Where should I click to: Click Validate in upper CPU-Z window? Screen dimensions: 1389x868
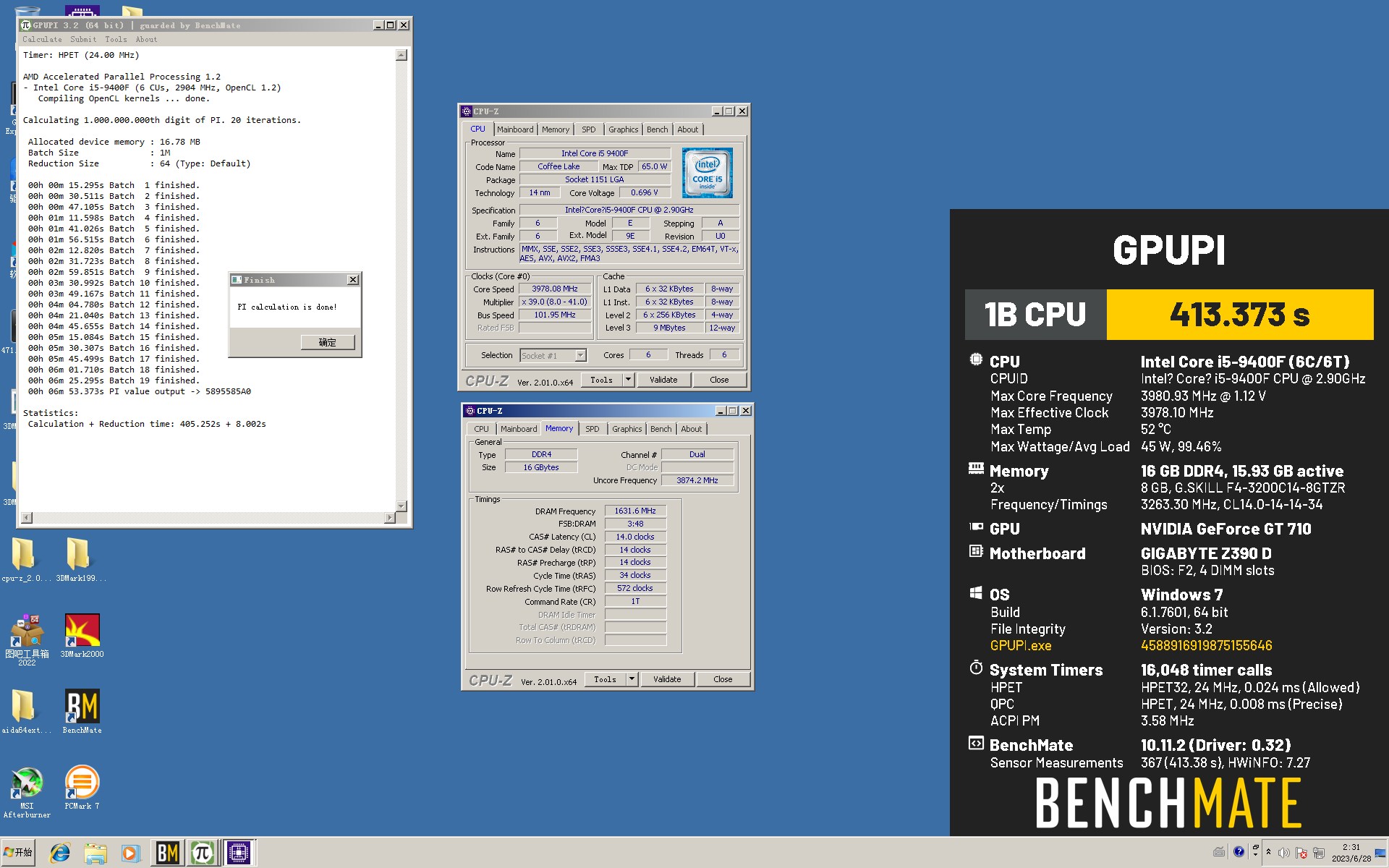click(663, 380)
